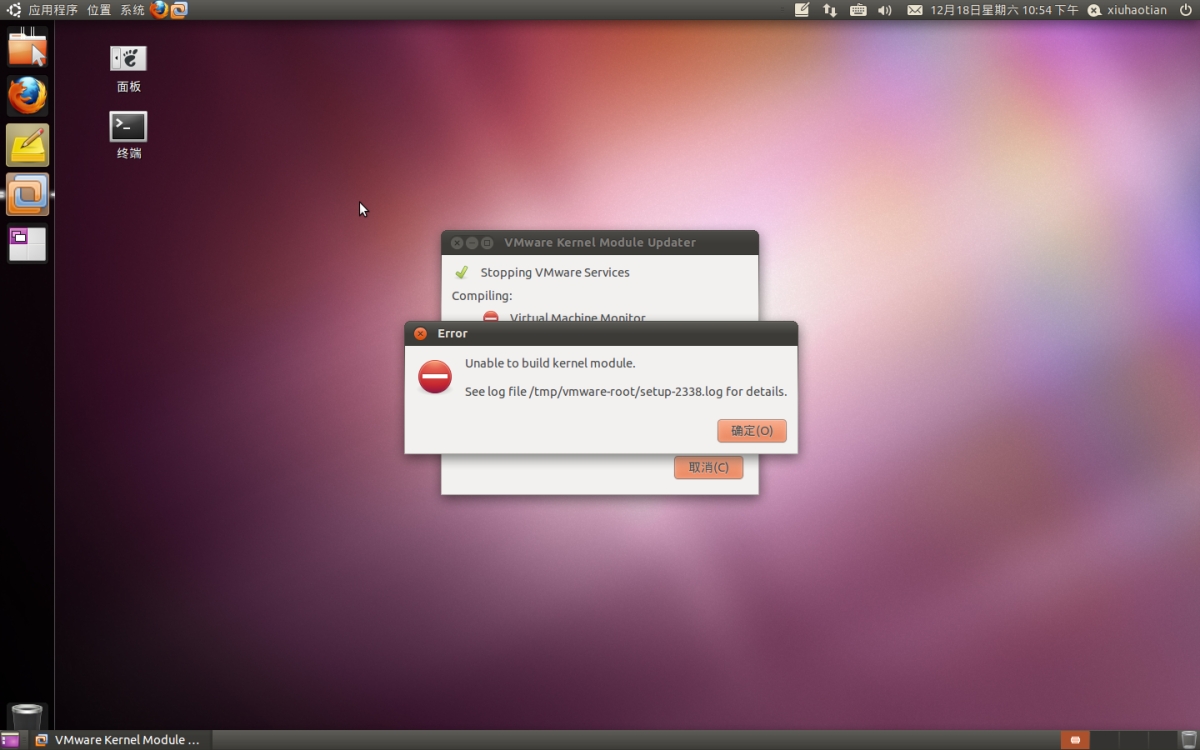Close the Error dialog
Viewport: 1200px width, 750px height.
pyautogui.click(x=420, y=334)
